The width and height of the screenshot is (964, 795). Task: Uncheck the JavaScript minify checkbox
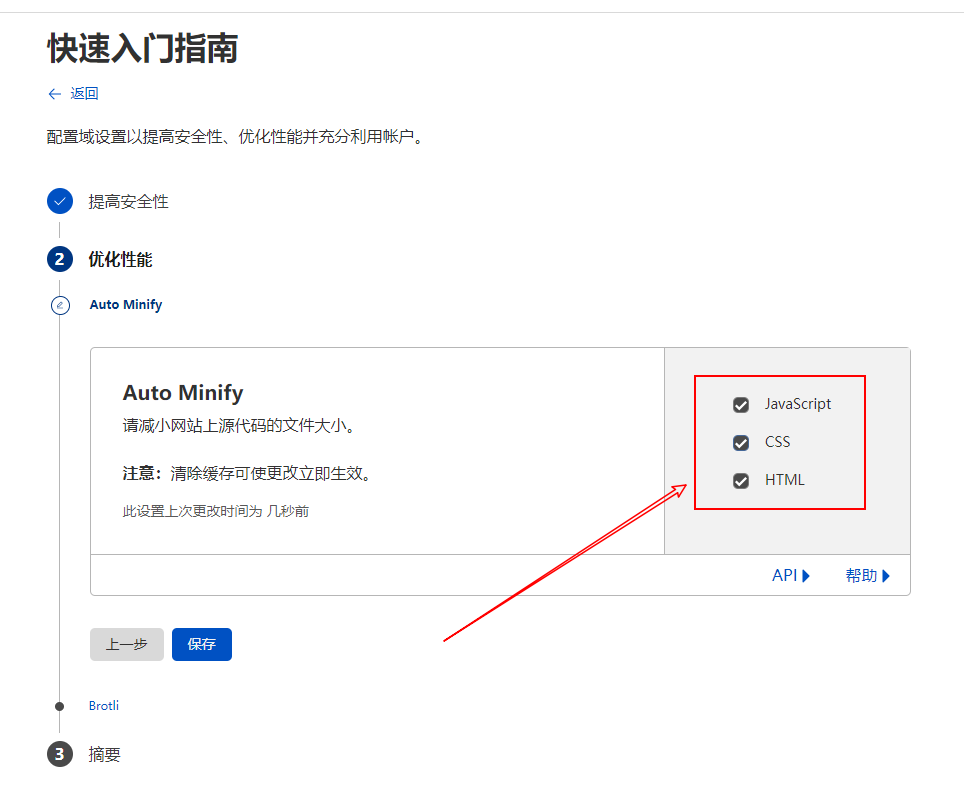(741, 404)
